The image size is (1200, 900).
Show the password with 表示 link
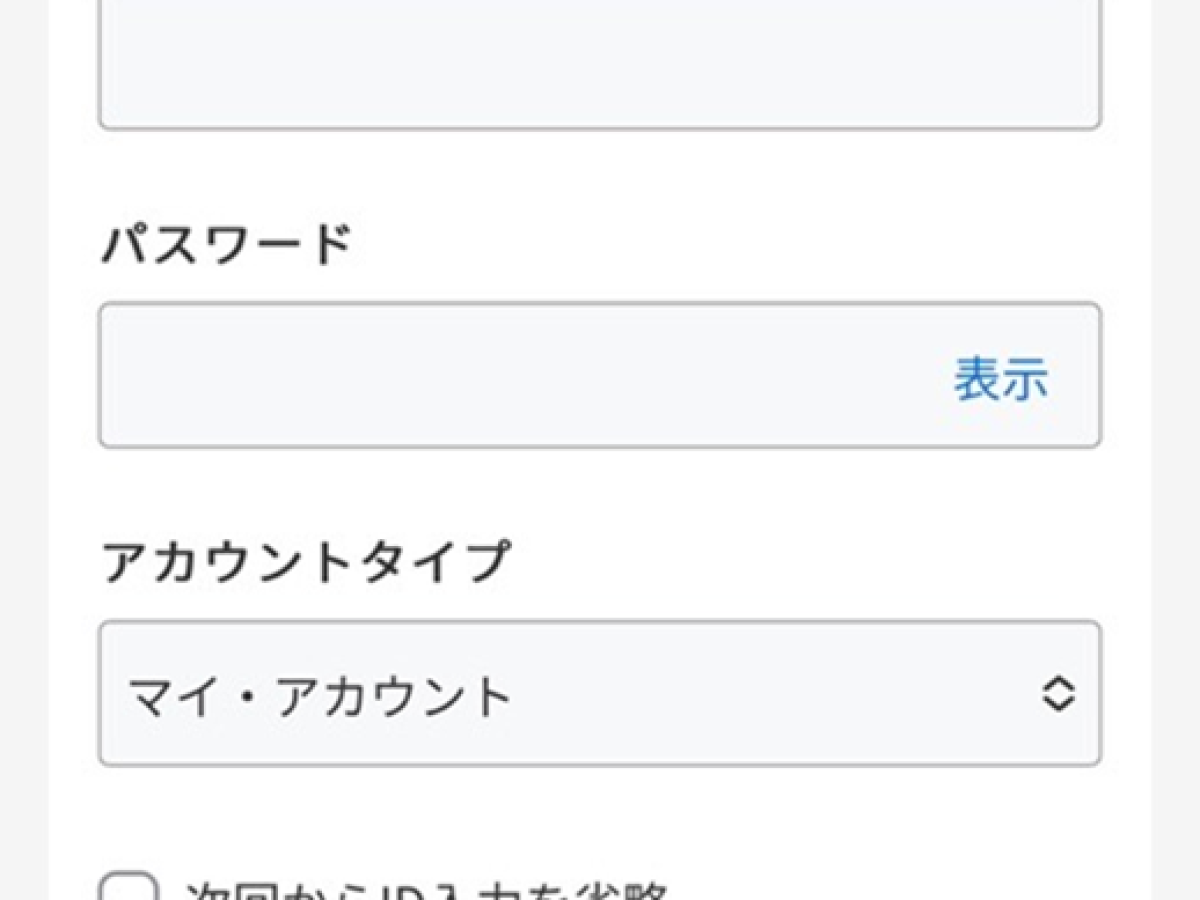tap(1000, 379)
